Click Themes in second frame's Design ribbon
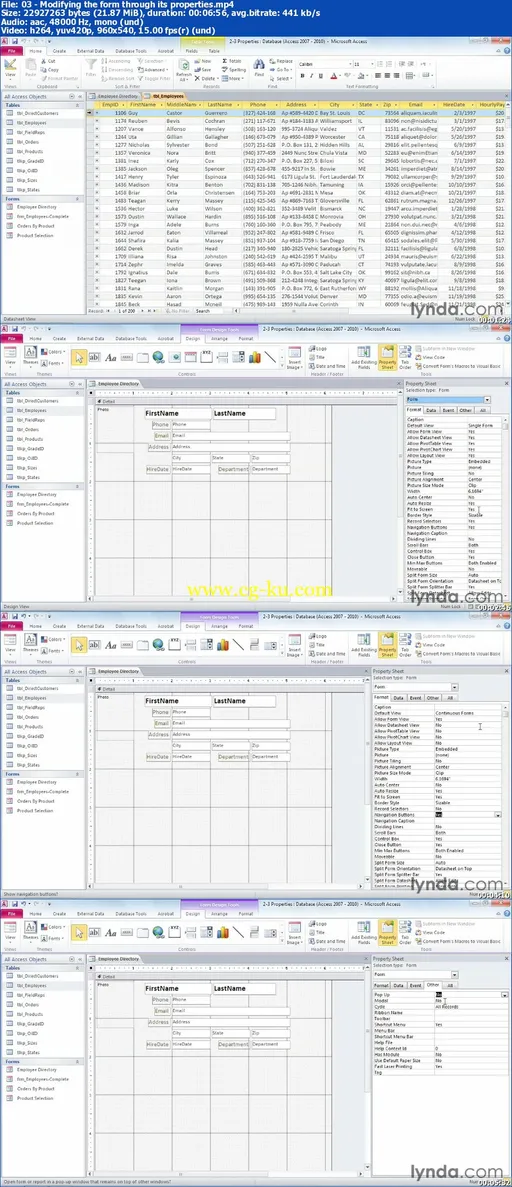 (x=31, y=356)
